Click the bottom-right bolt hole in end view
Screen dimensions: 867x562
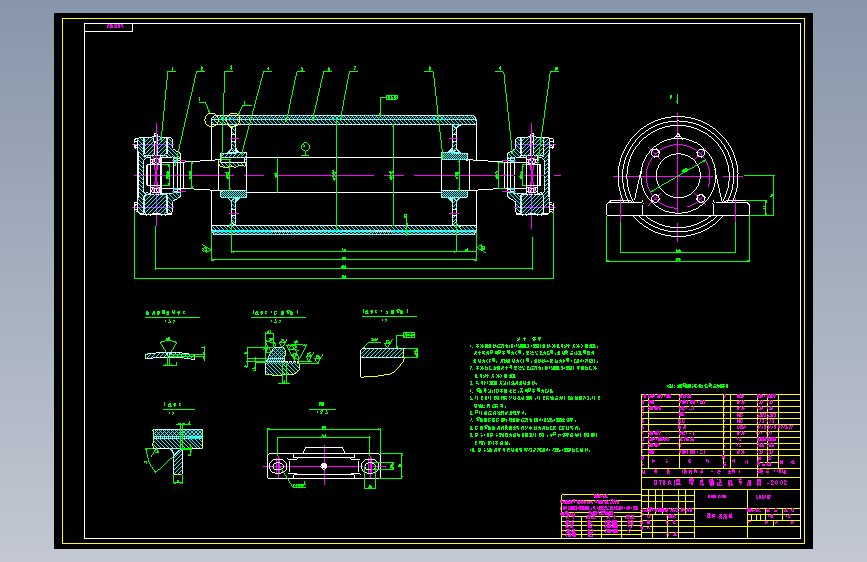point(701,199)
